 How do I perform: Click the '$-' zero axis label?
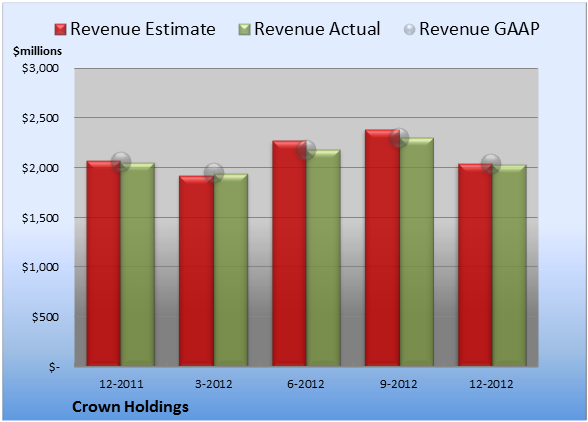pos(54,367)
